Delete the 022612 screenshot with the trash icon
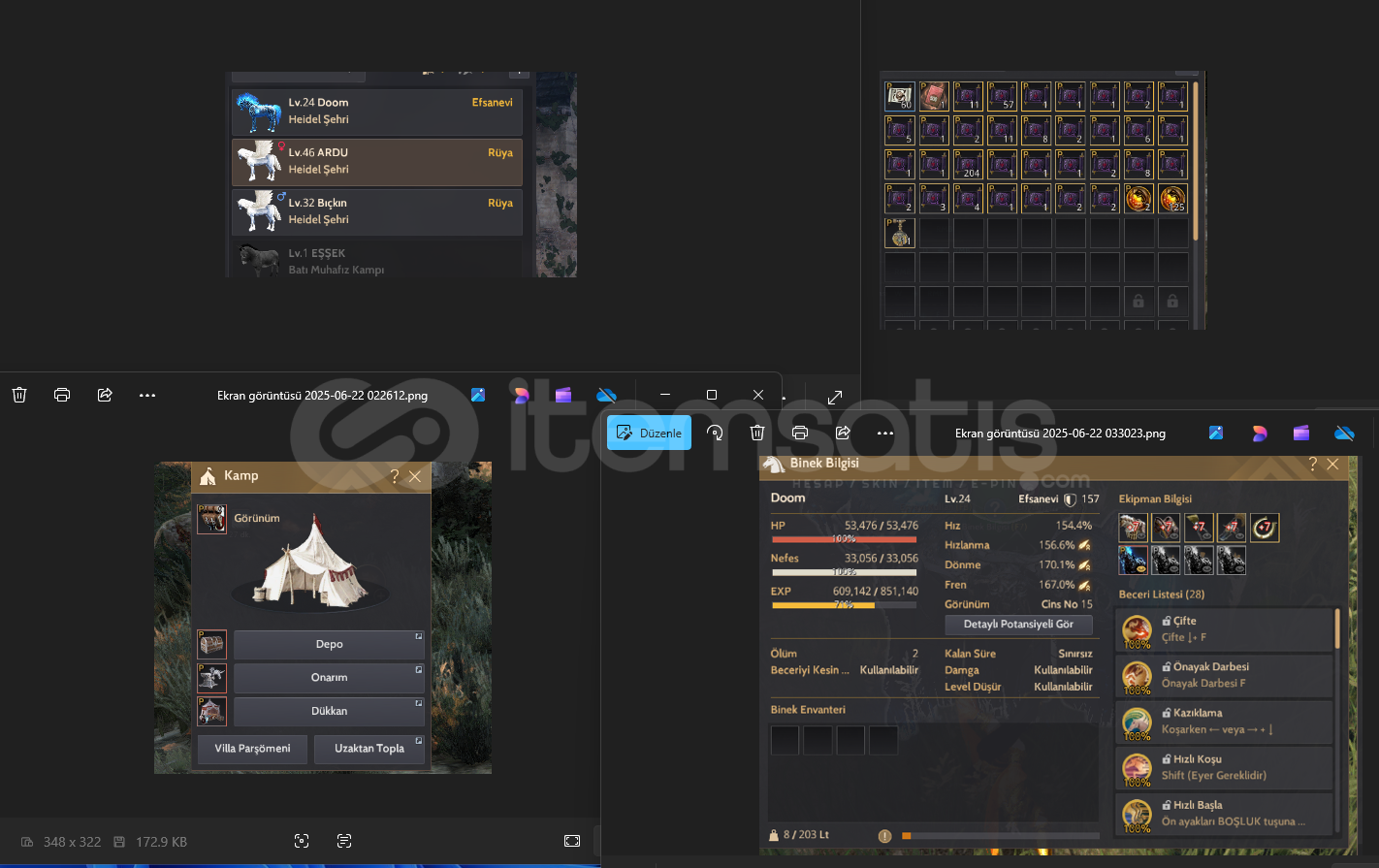Viewport: 1379px width, 868px height. [19, 395]
